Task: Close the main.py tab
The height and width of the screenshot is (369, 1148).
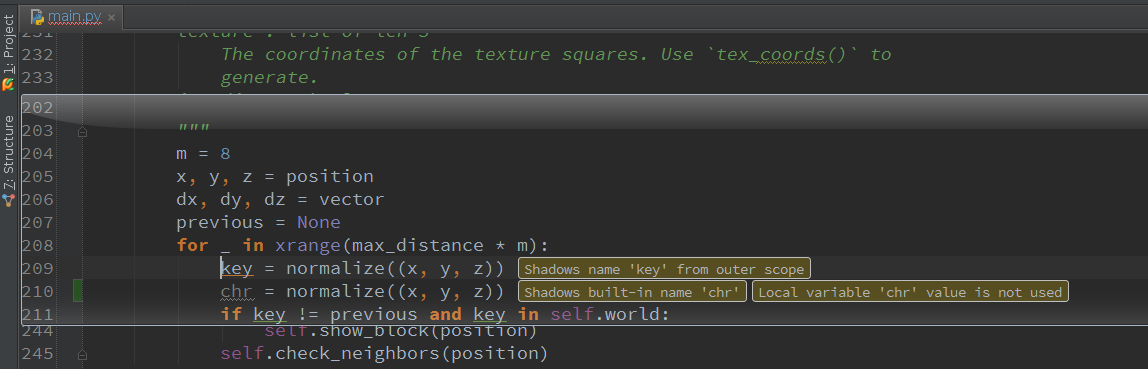Action: 111,17
